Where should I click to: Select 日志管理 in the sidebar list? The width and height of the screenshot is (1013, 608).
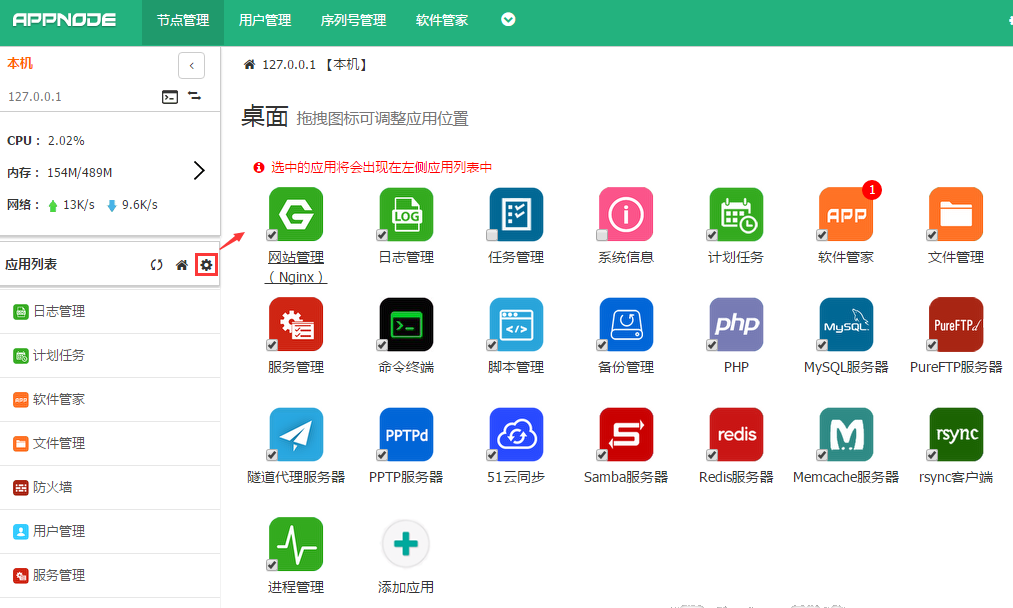[110, 311]
